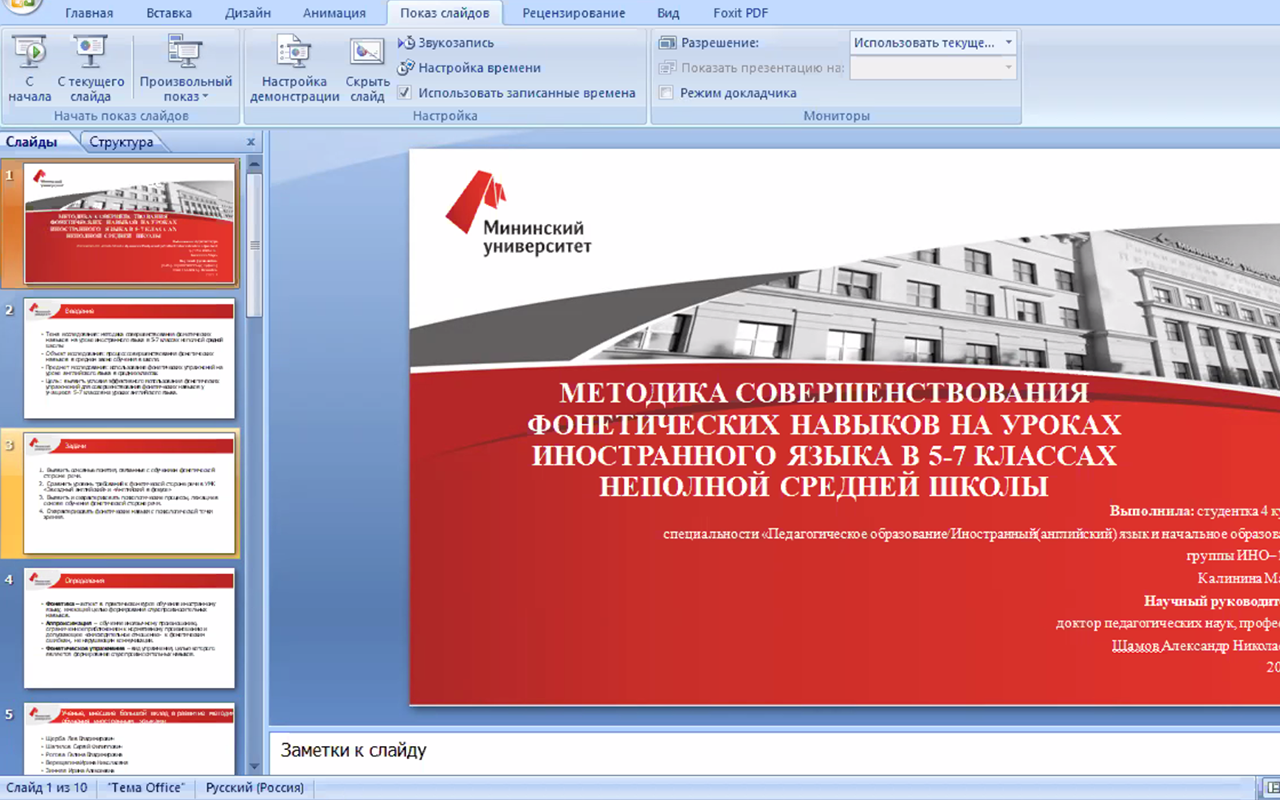Open slideshow setup icon
The image size is (1280, 800).
click(294, 50)
